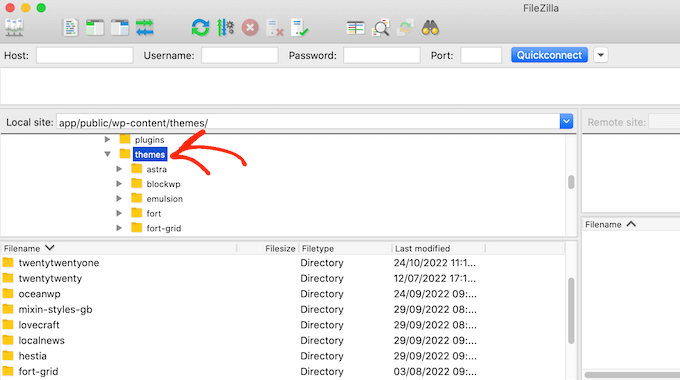This screenshot has width=680, height=380.
Task: Select the emulsion folder in tree
Action: pyautogui.click(x=164, y=199)
